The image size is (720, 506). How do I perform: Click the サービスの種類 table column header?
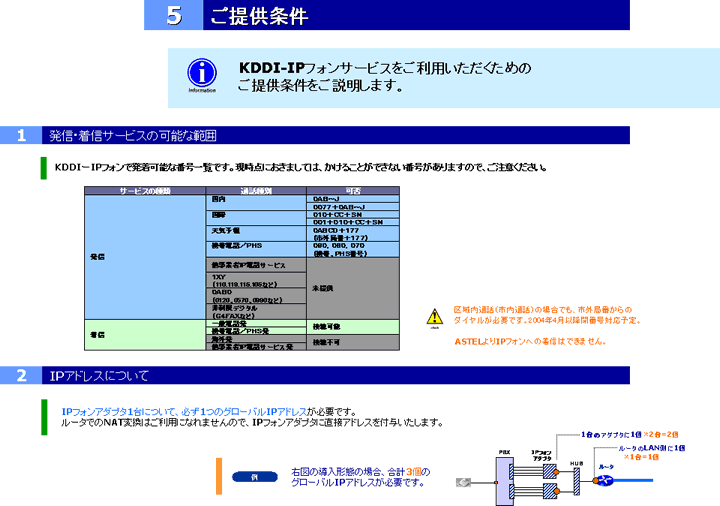tap(145, 191)
